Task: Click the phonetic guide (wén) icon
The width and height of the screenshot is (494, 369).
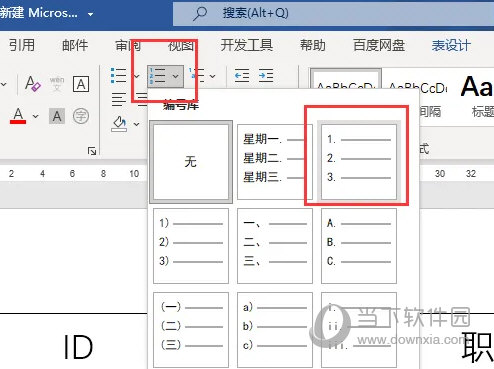Action: (57, 83)
